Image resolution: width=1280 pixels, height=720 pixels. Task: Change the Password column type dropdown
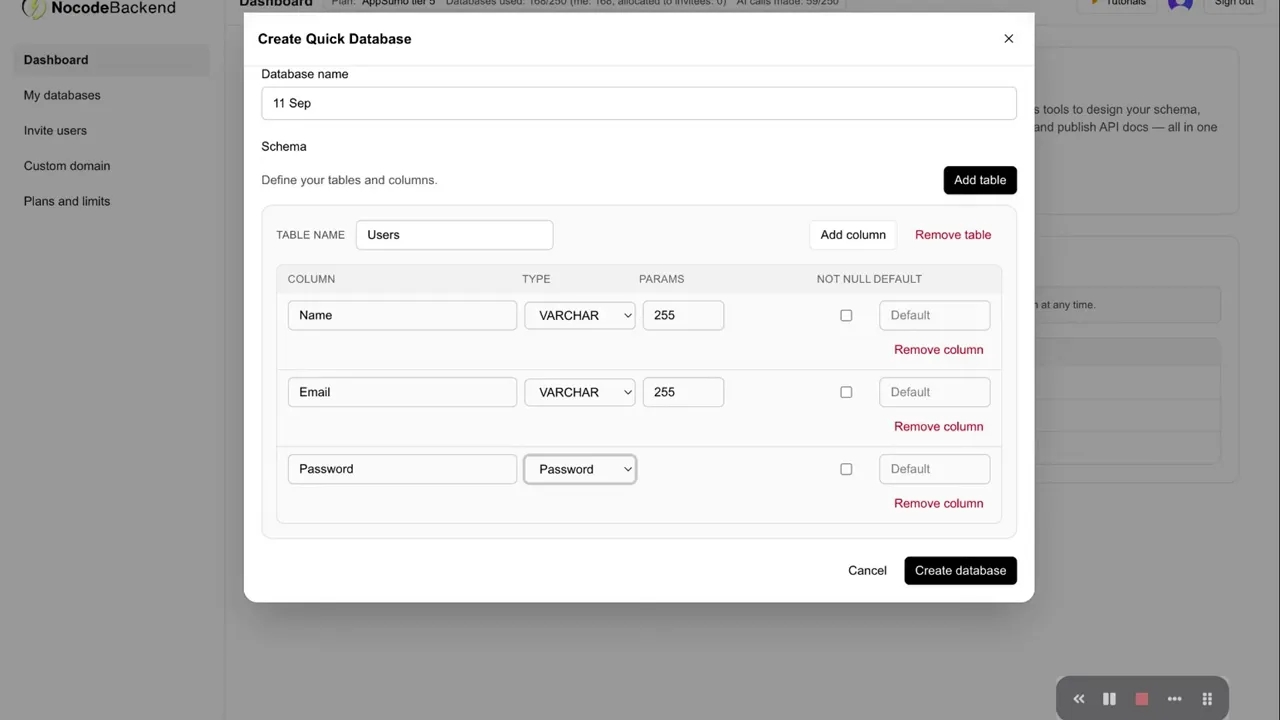pos(580,469)
